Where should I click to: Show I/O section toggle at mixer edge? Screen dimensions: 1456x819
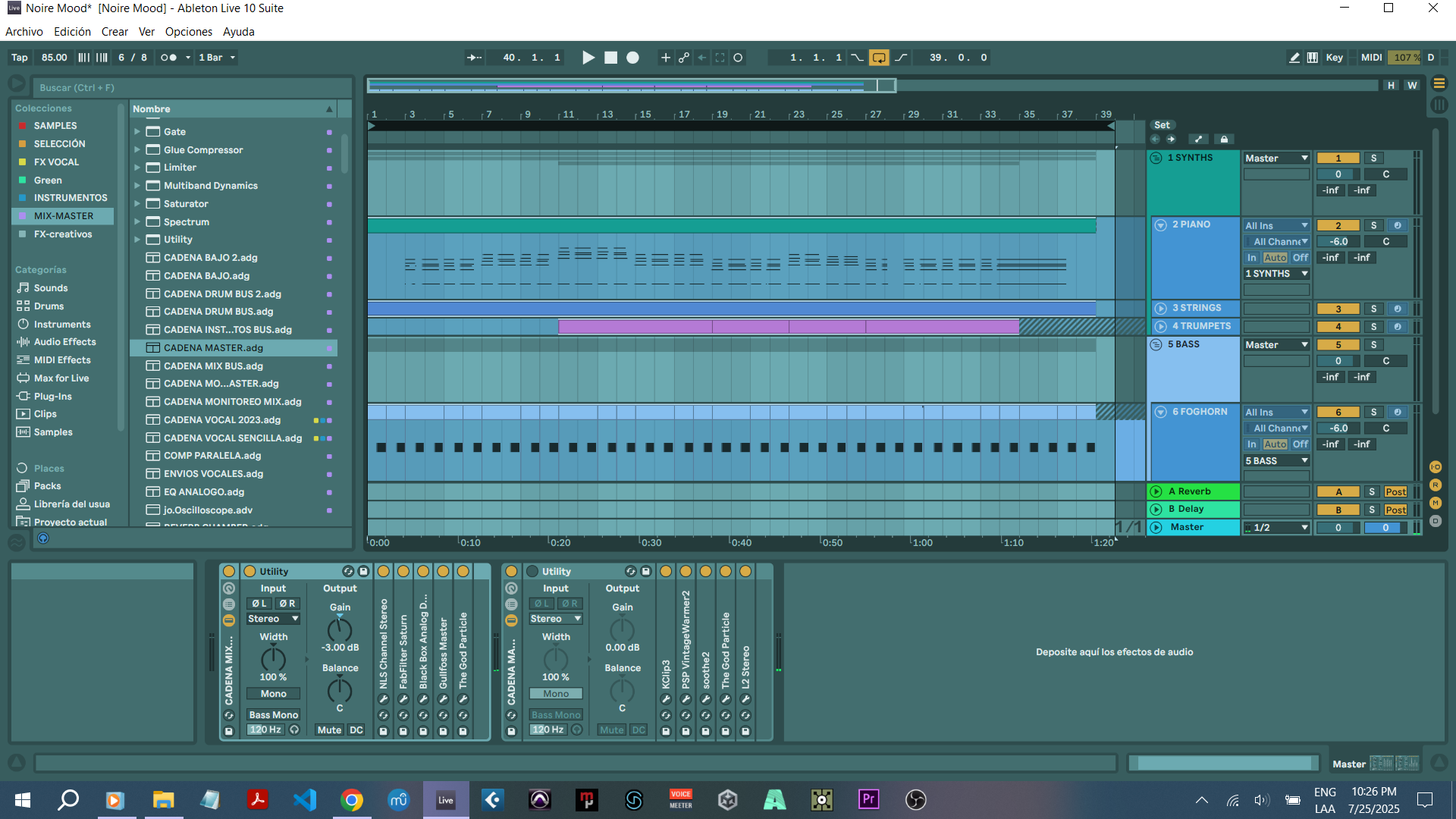click(x=1436, y=467)
